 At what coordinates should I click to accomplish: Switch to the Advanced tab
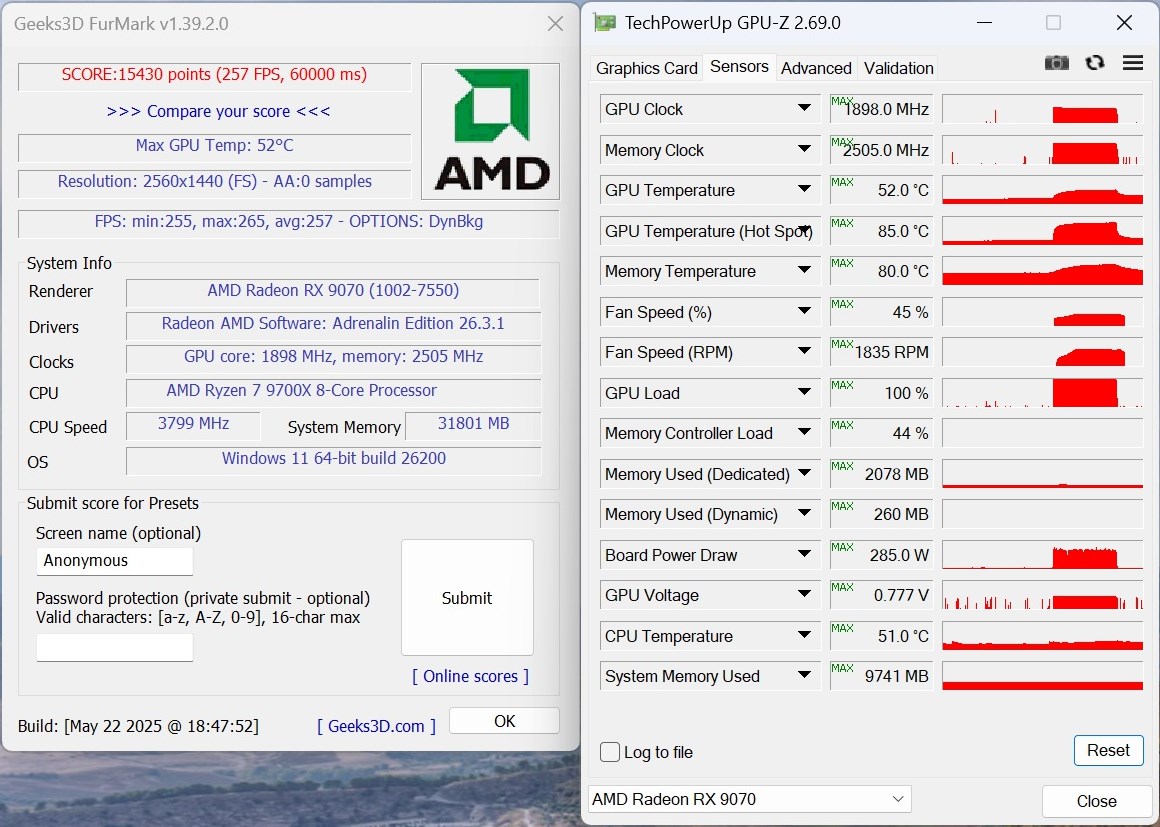click(x=816, y=68)
